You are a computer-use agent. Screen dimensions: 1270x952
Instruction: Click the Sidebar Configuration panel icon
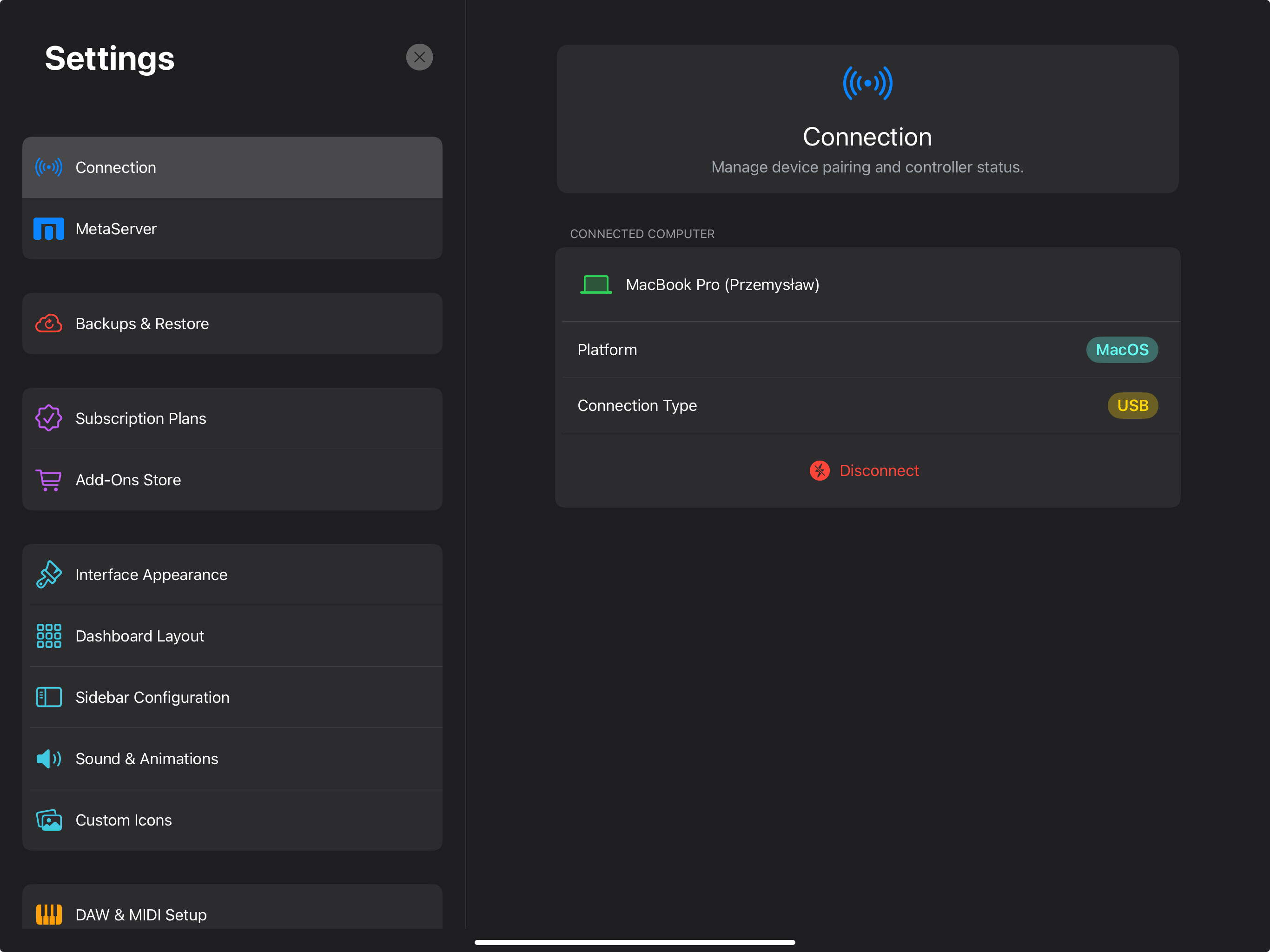click(x=49, y=697)
